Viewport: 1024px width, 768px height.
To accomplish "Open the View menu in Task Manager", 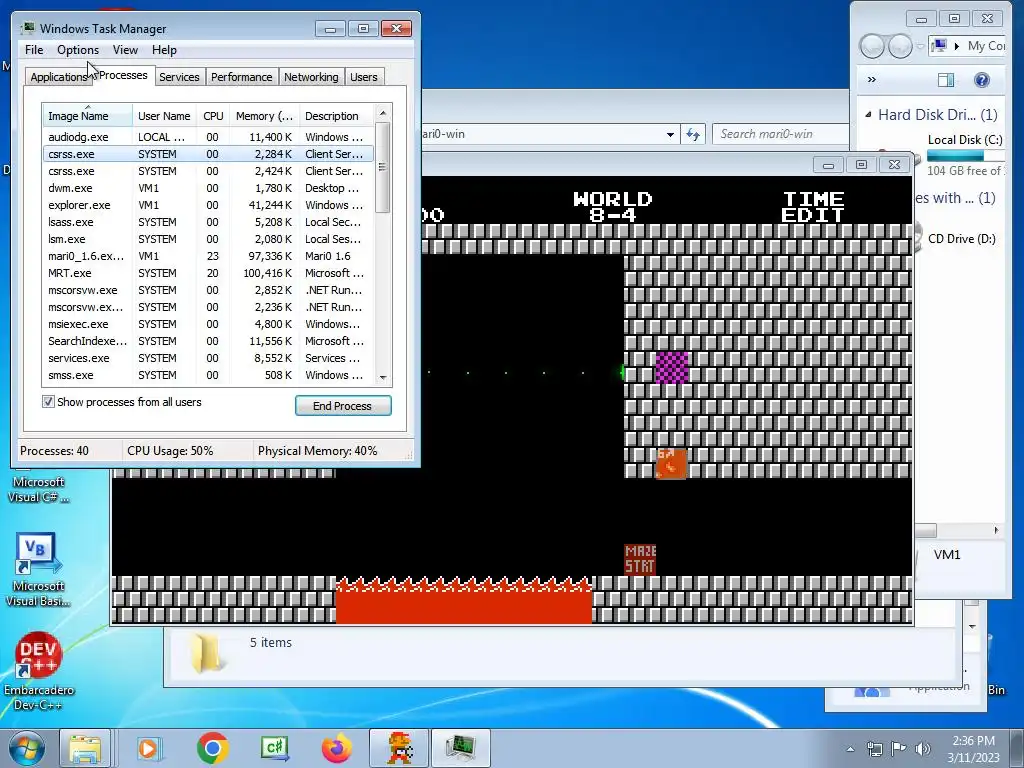I will [x=125, y=50].
